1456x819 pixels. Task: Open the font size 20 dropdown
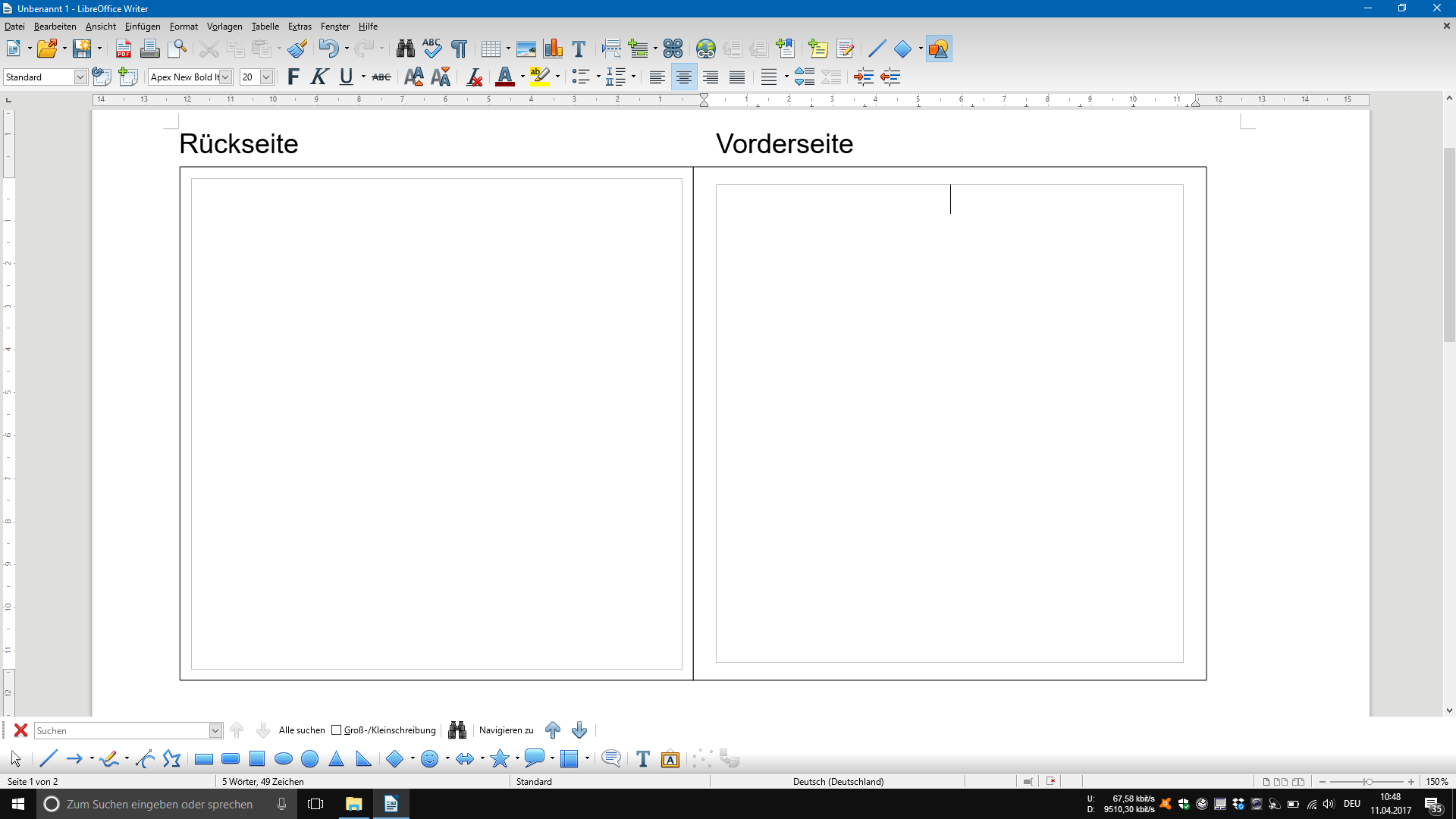tap(266, 77)
